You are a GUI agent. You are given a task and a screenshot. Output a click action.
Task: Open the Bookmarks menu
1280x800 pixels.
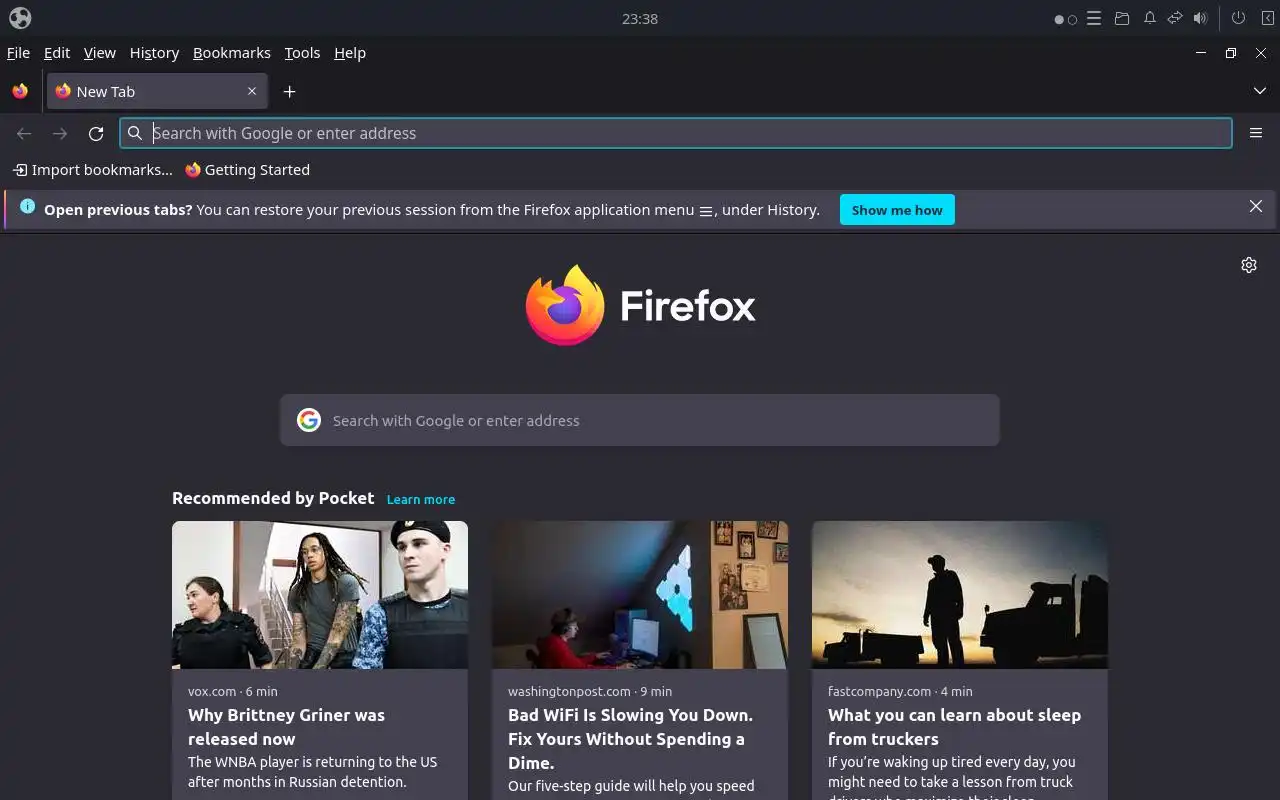pos(232,53)
